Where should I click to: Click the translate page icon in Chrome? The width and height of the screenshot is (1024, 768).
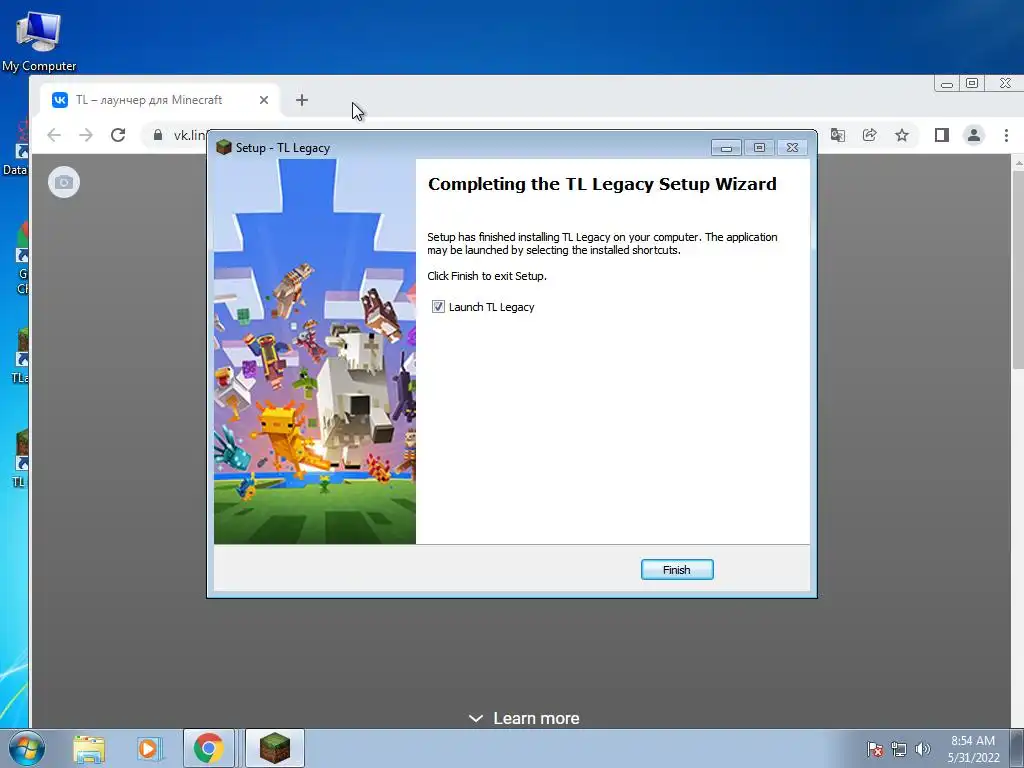click(x=837, y=135)
